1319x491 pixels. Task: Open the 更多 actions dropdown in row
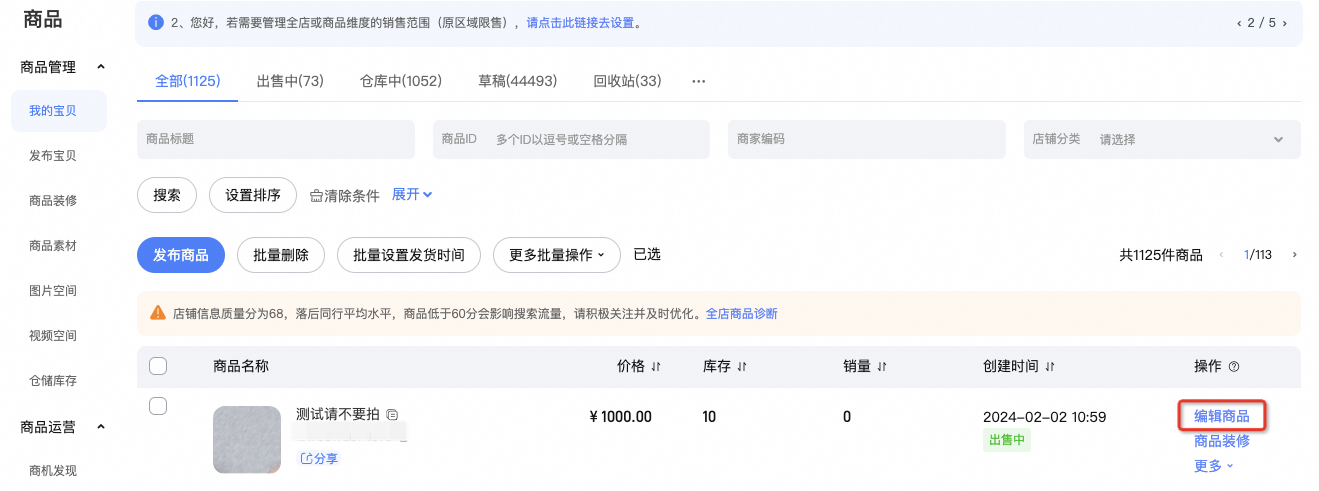click(x=1214, y=465)
